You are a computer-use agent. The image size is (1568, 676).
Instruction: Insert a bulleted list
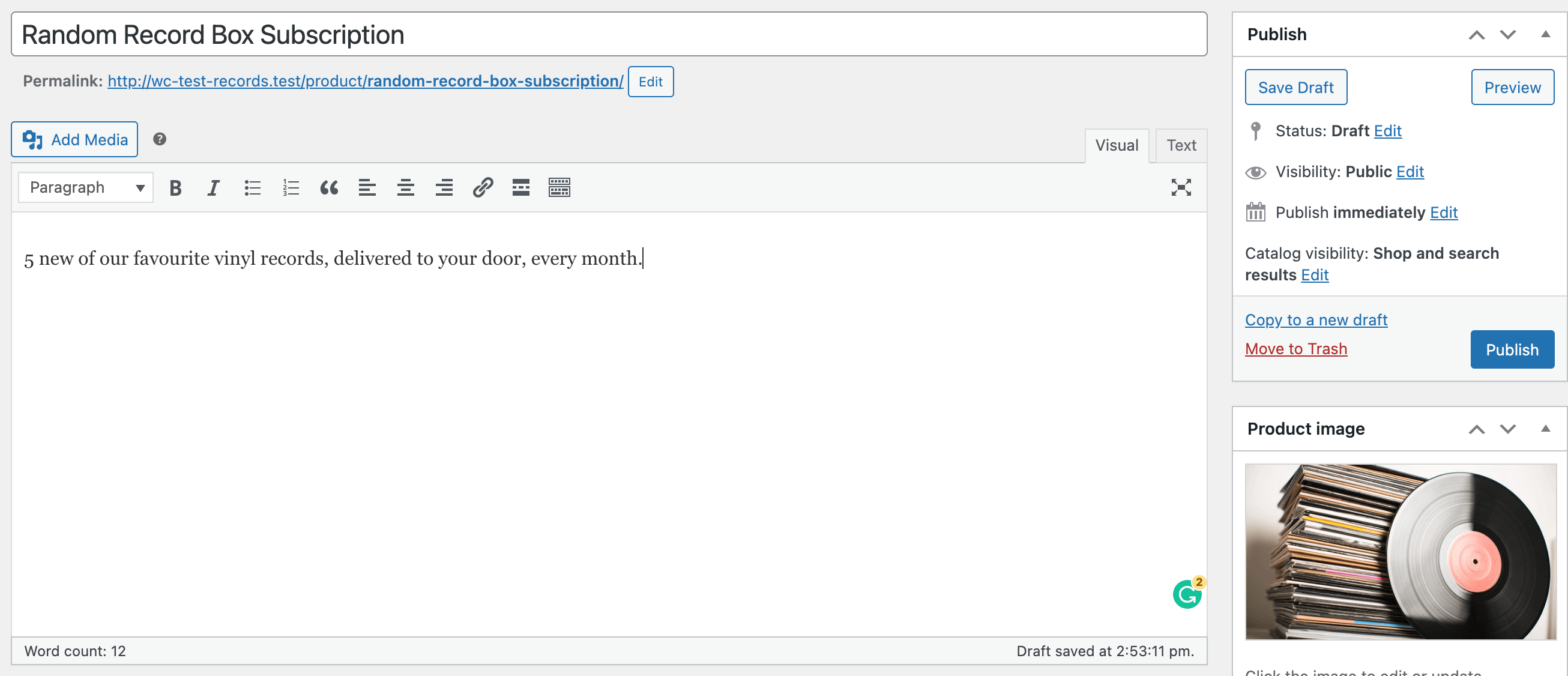pyautogui.click(x=252, y=187)
